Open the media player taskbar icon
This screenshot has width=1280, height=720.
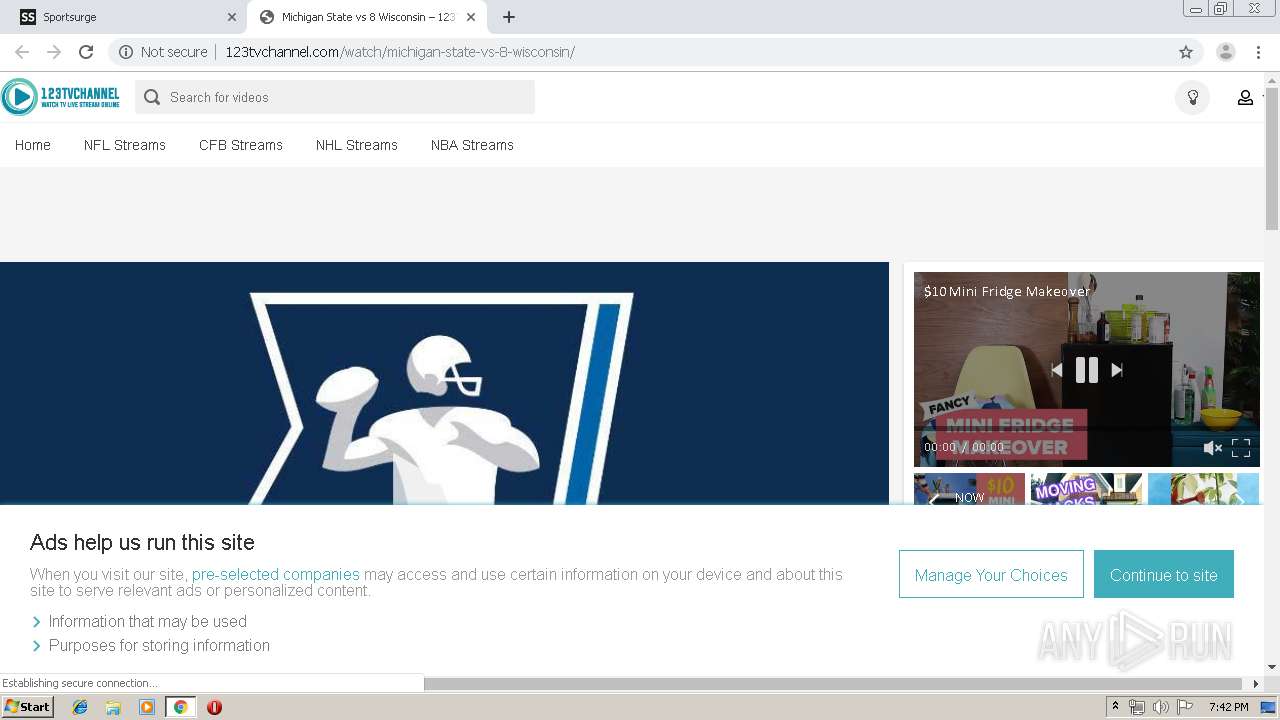coord(147,707)
